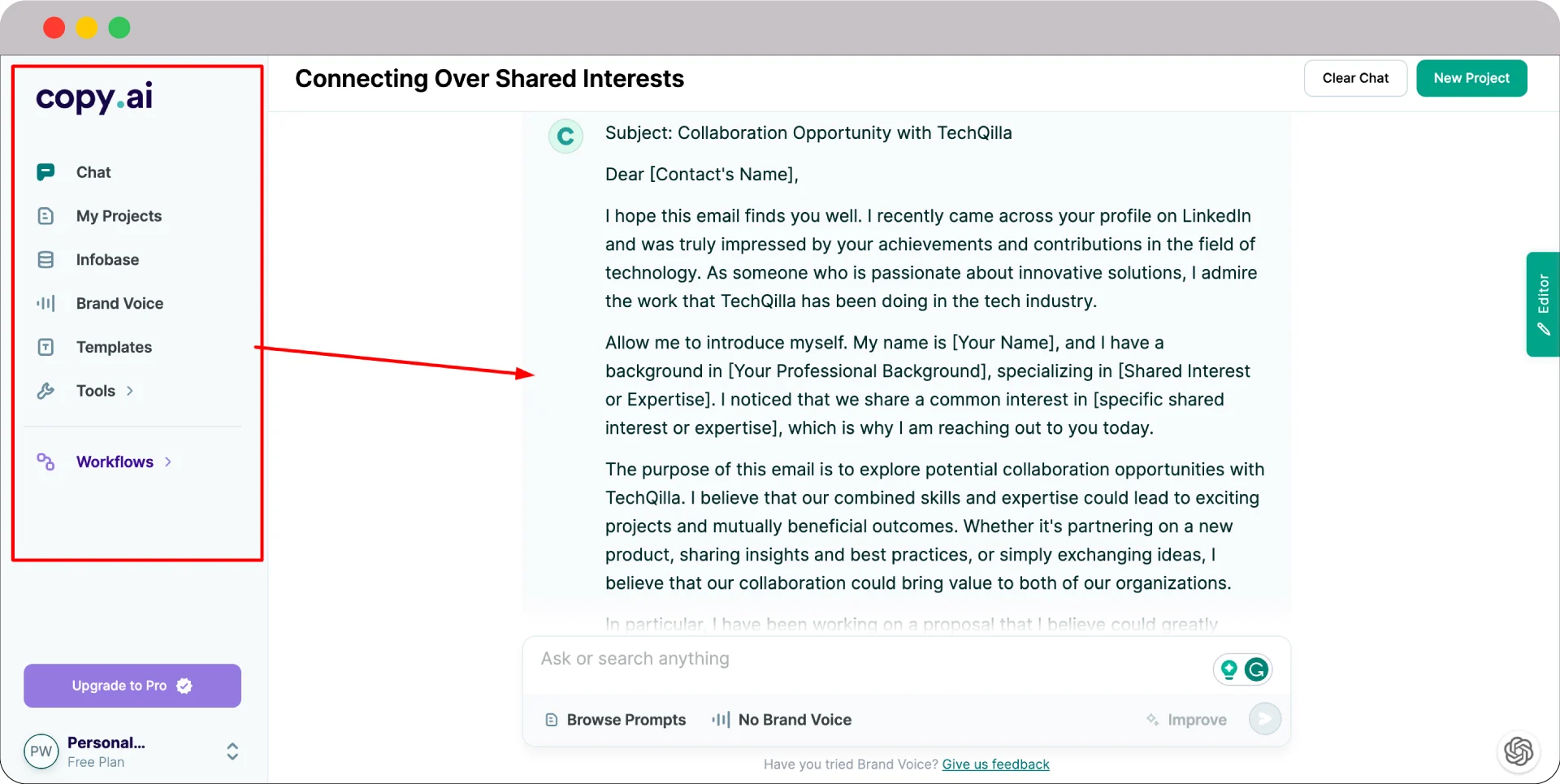Click the pencil icon on the Editor tab
The width and height of the screenshot is (1560, 784).
coord(1544,329)
